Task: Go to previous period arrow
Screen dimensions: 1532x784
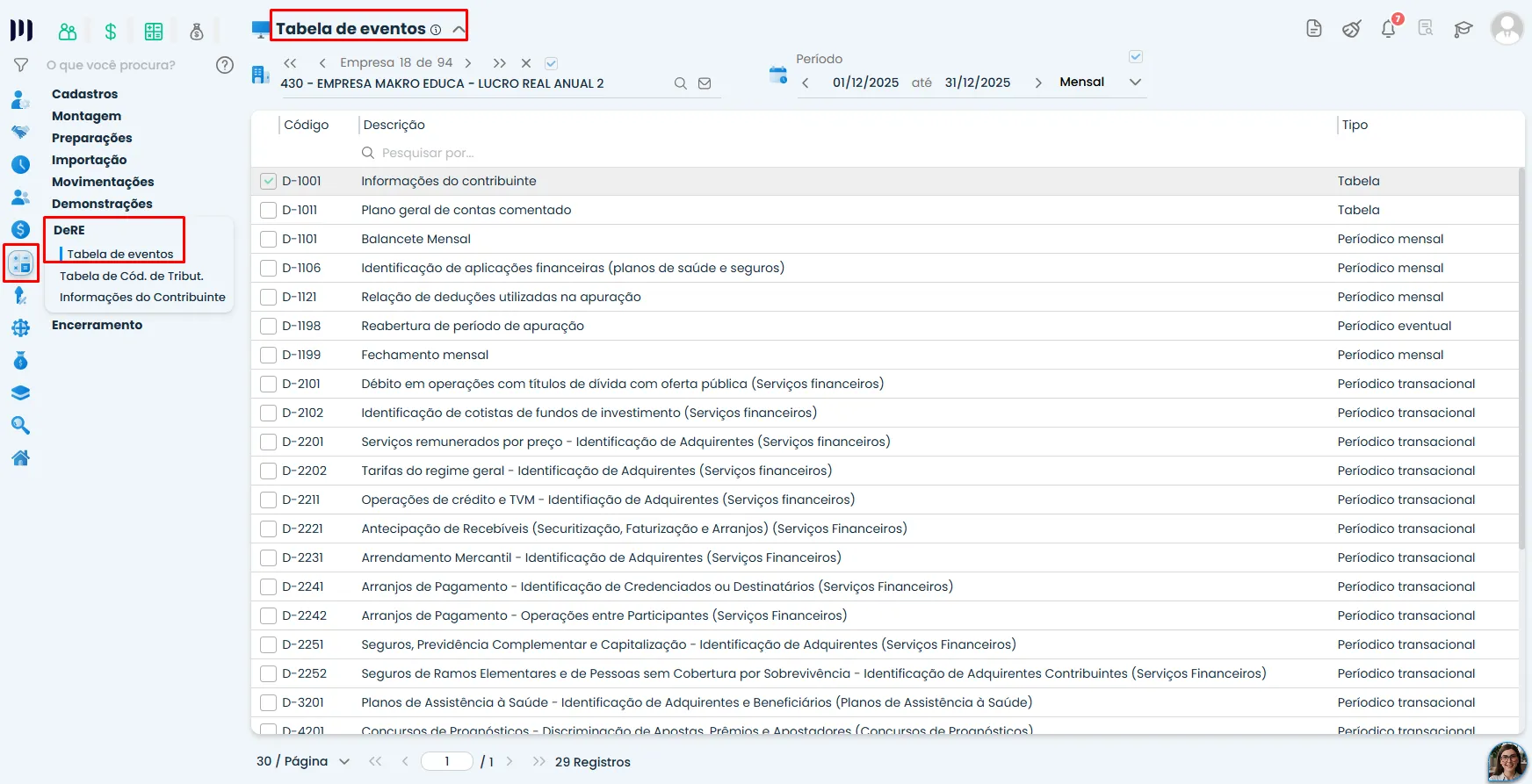Action: click(806, 83)
